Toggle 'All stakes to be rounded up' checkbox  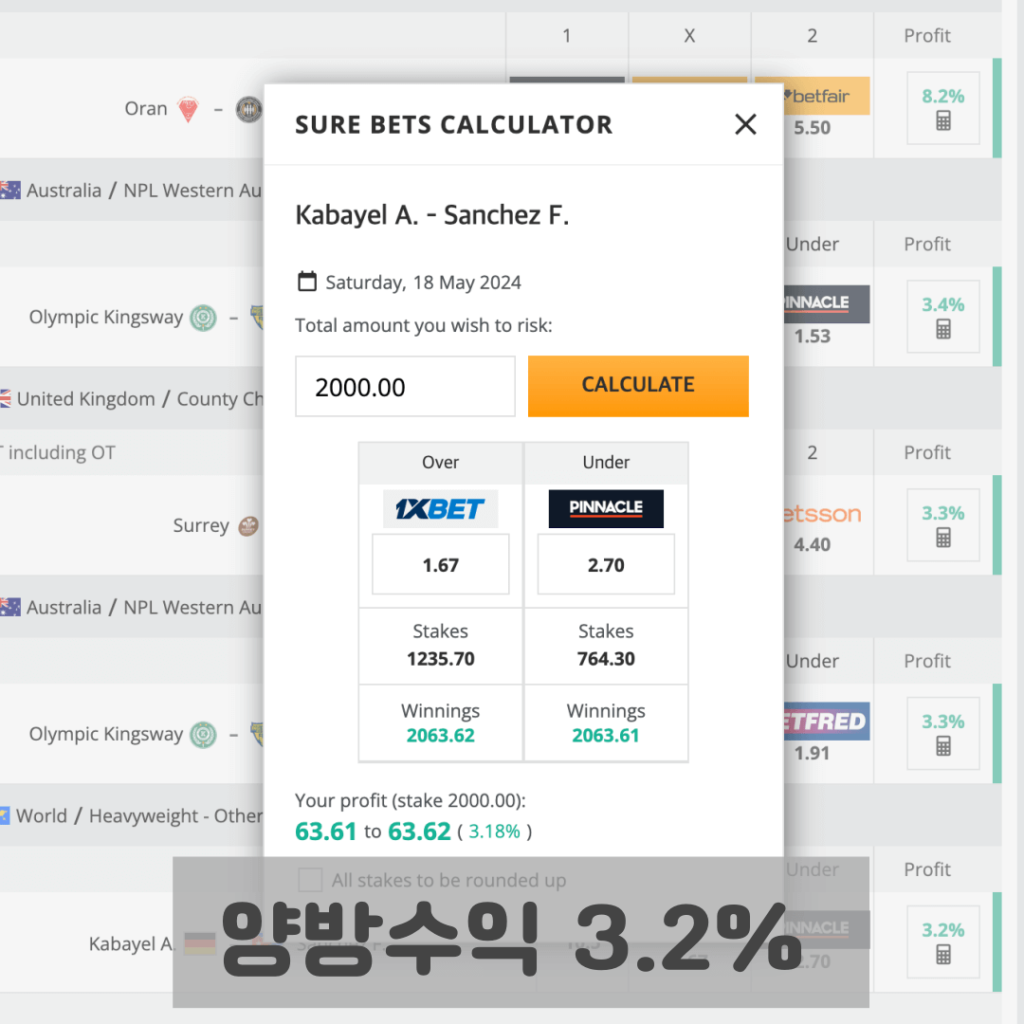[311, 880]
